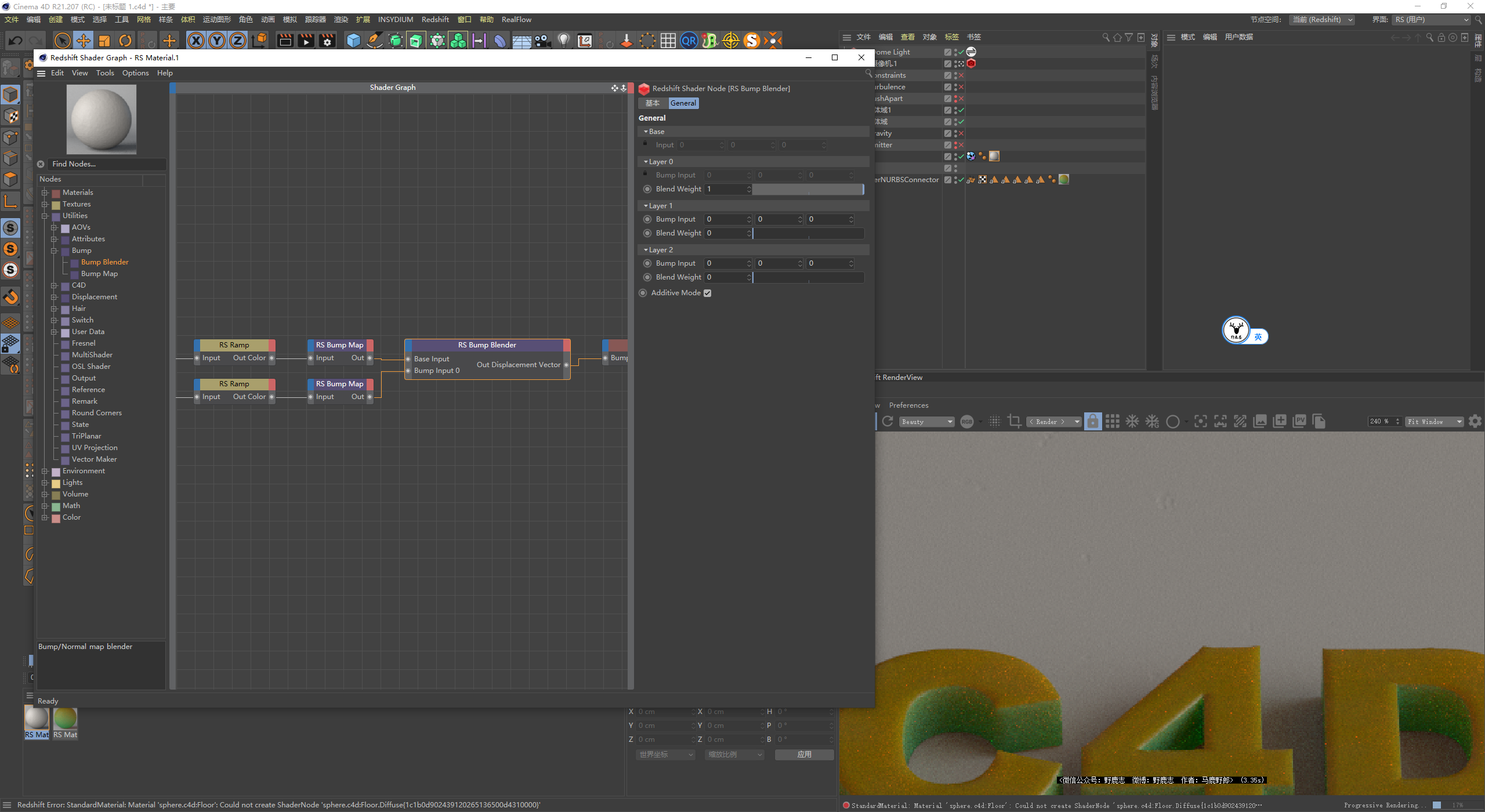Expand the Materials node category
The image size is (1485, 812).
(x=45, y=193)
